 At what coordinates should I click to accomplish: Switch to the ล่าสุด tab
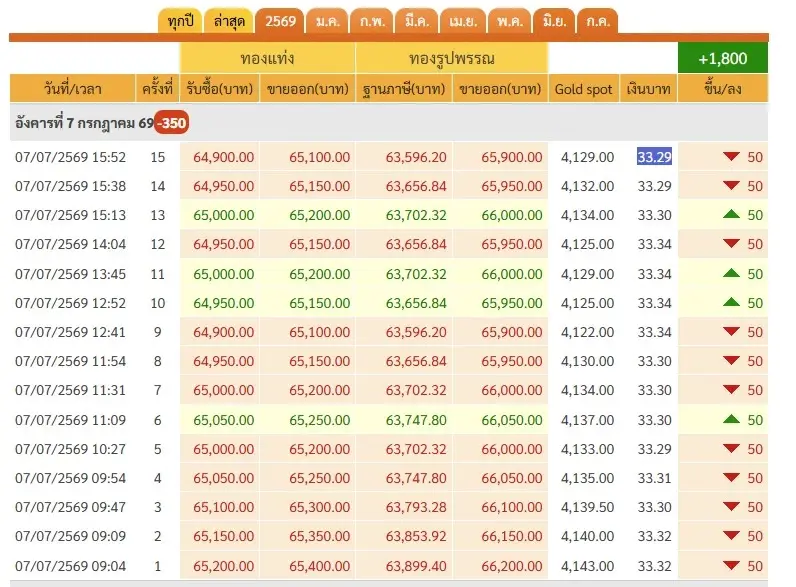pos(229,21)
